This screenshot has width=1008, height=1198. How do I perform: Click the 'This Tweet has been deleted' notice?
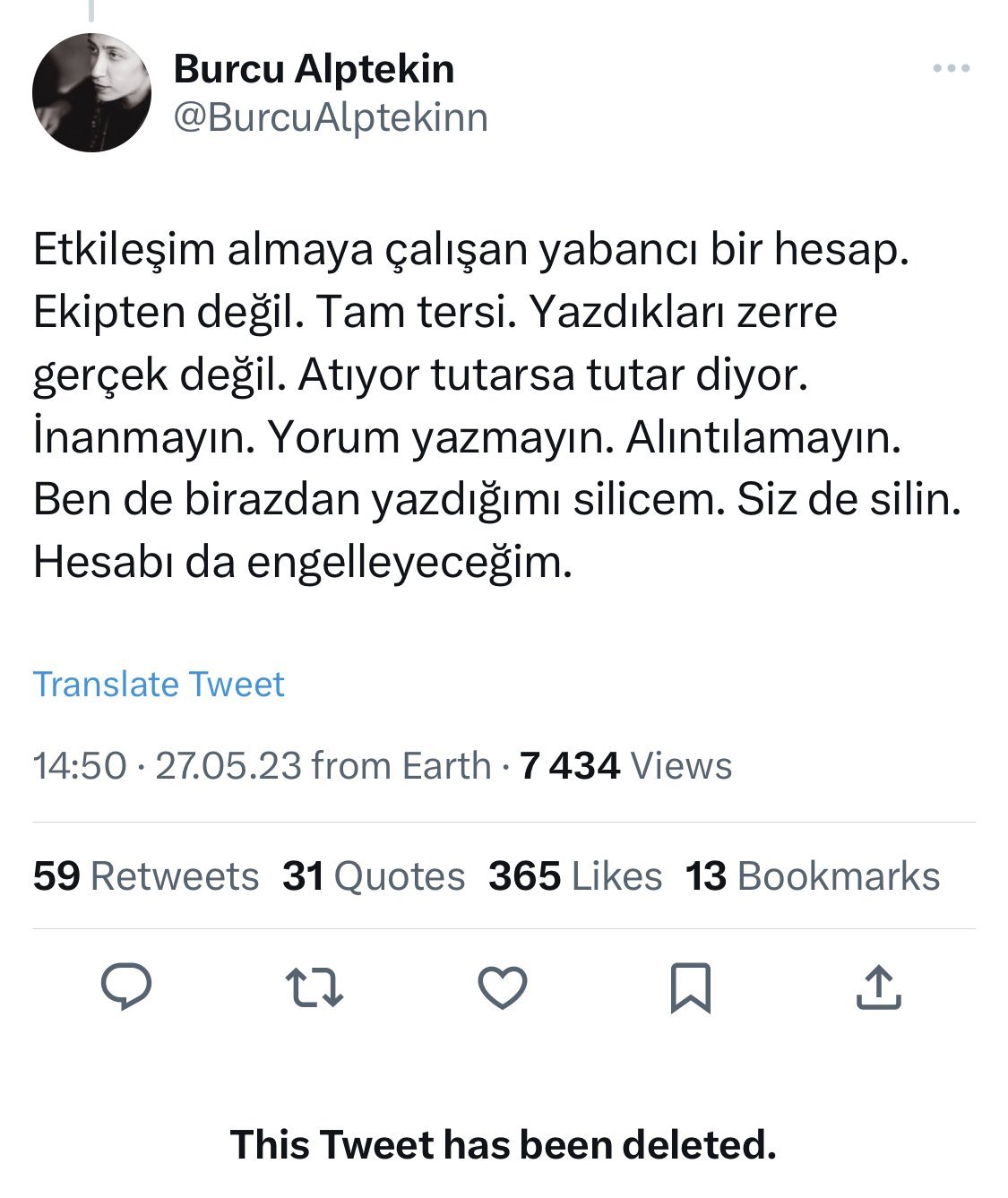click(x=504, y=1144)
